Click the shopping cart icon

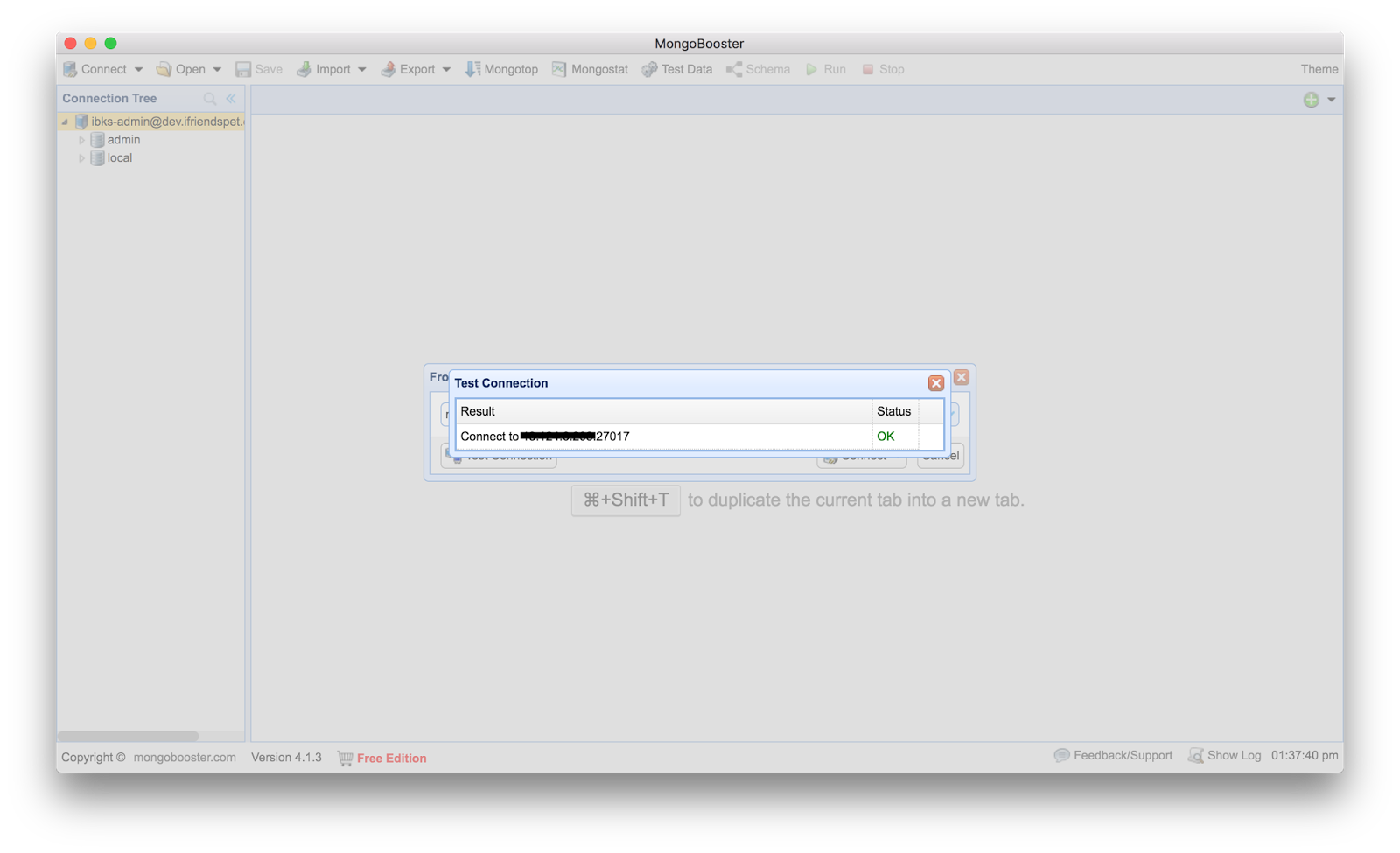346,759
